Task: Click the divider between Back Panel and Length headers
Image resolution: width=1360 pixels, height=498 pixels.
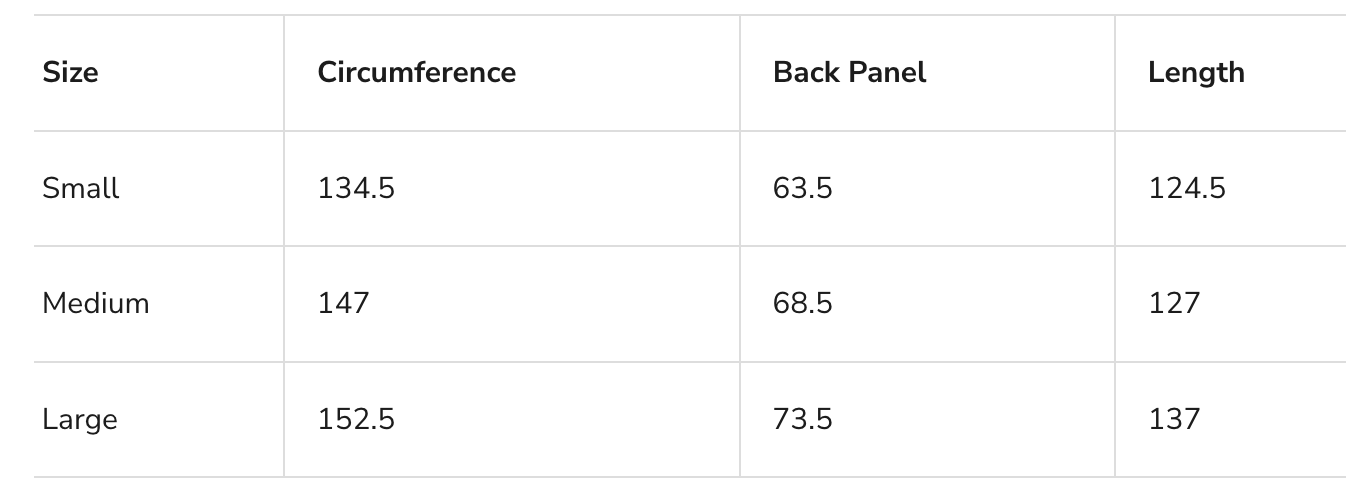Action: coord(1115,73)
